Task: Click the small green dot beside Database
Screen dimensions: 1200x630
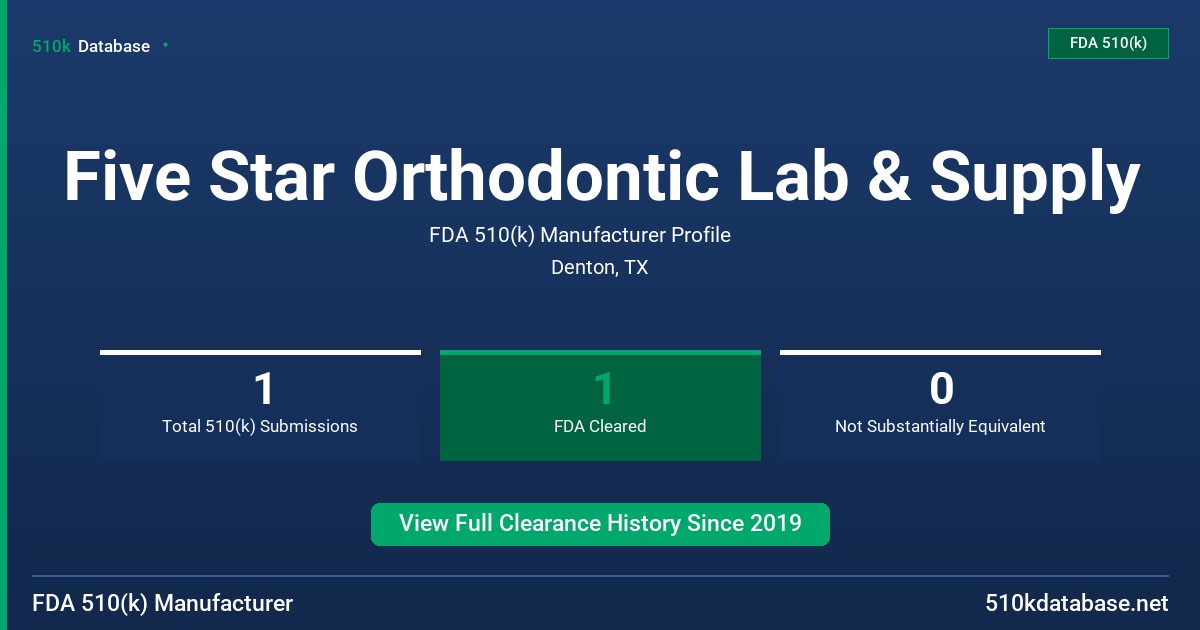Action: tap(165, 45)
